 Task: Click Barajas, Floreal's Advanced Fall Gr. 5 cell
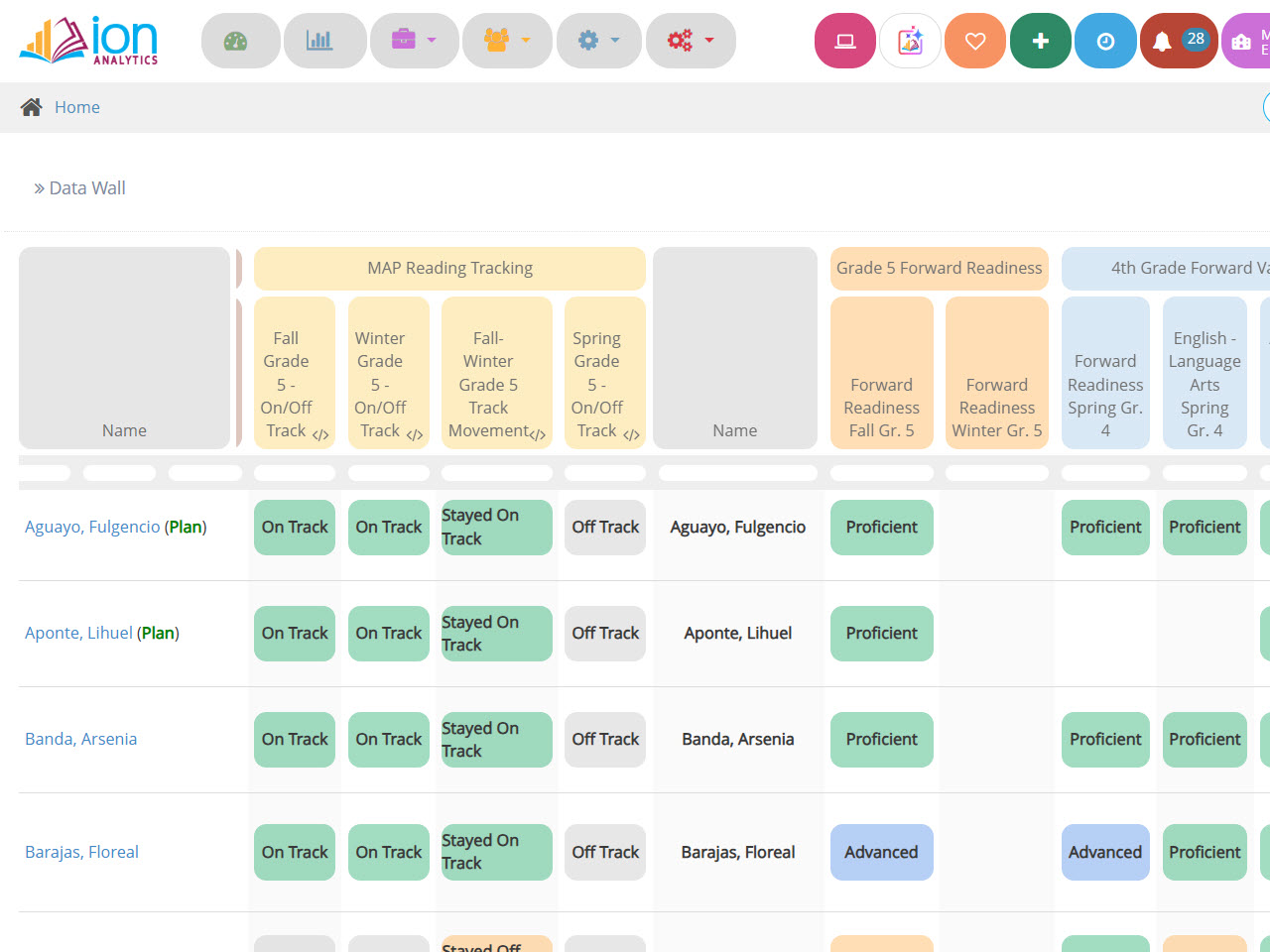pos(882,852)
